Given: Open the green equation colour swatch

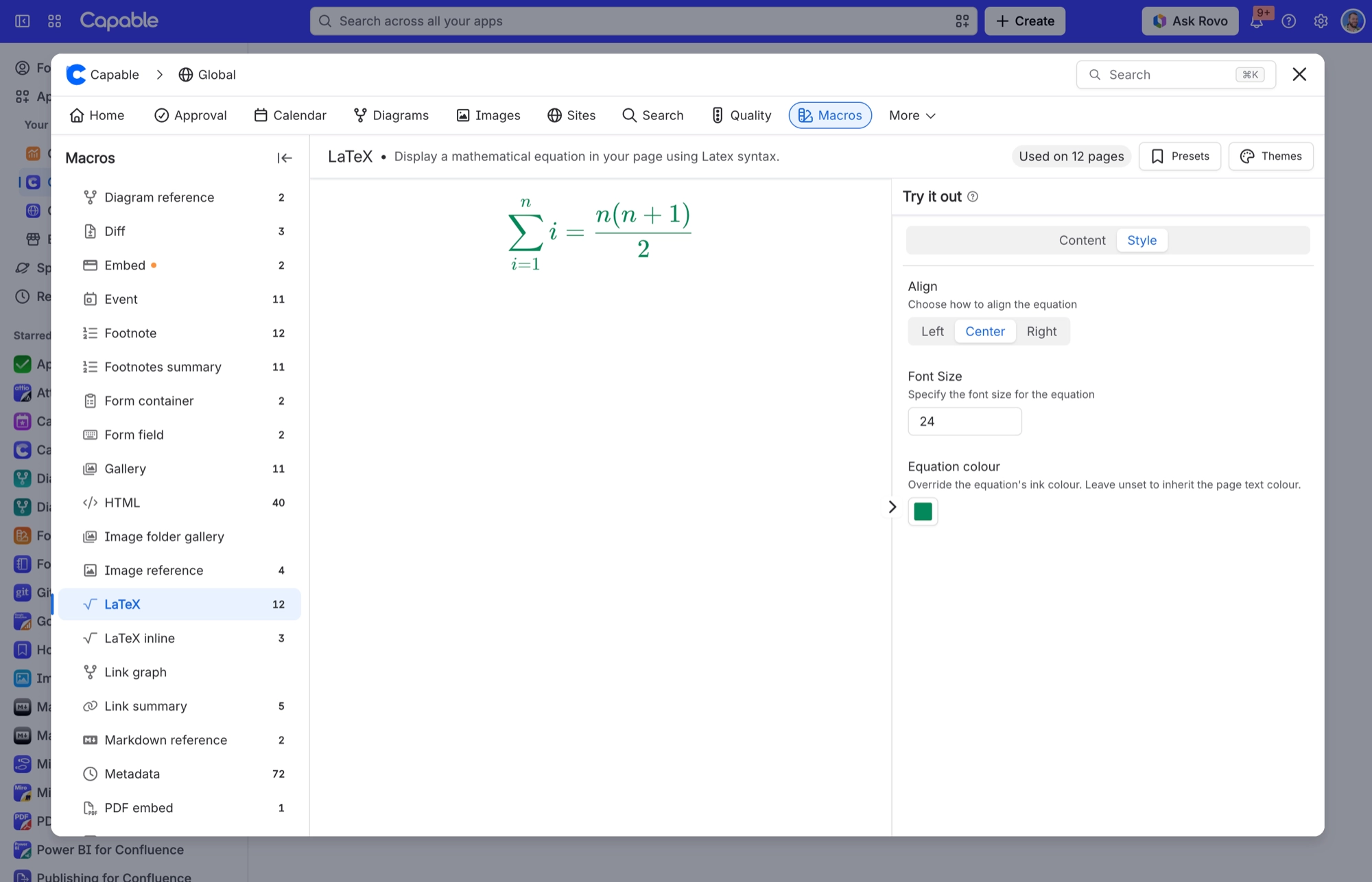Looking at the screenshot, I should 923,512.
